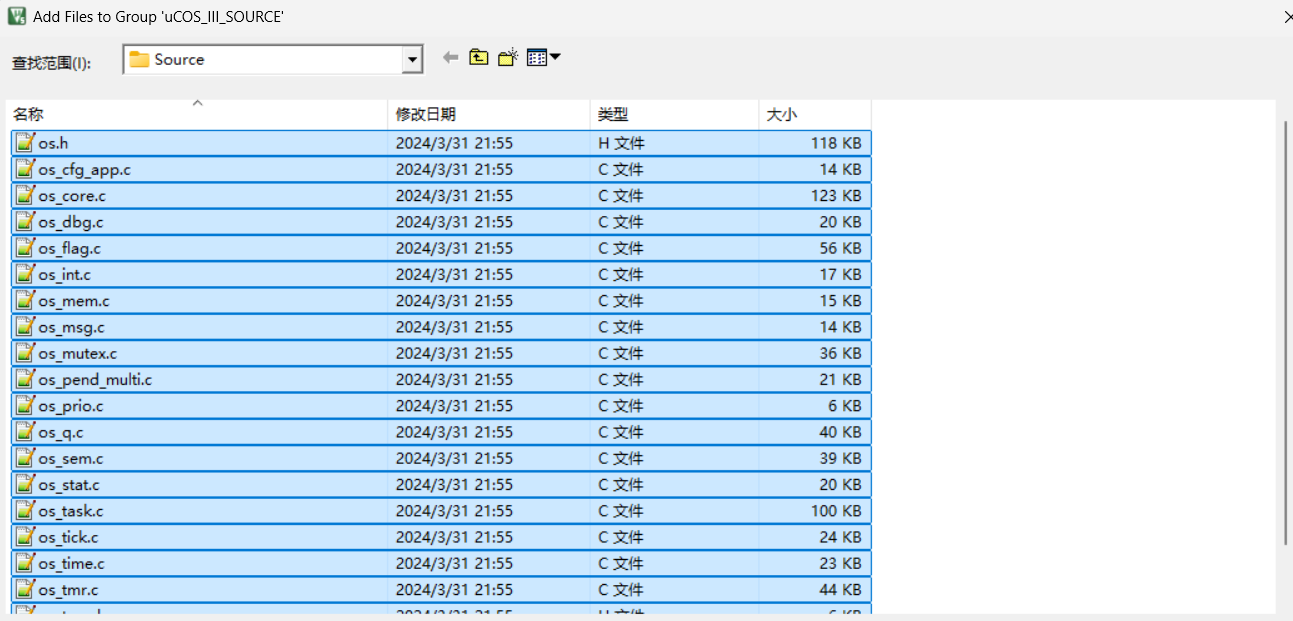Image resolution: width=1293 pixels, height=621 pixels.
Task: Sort files by 大小 column
Action: pos(815,114)
